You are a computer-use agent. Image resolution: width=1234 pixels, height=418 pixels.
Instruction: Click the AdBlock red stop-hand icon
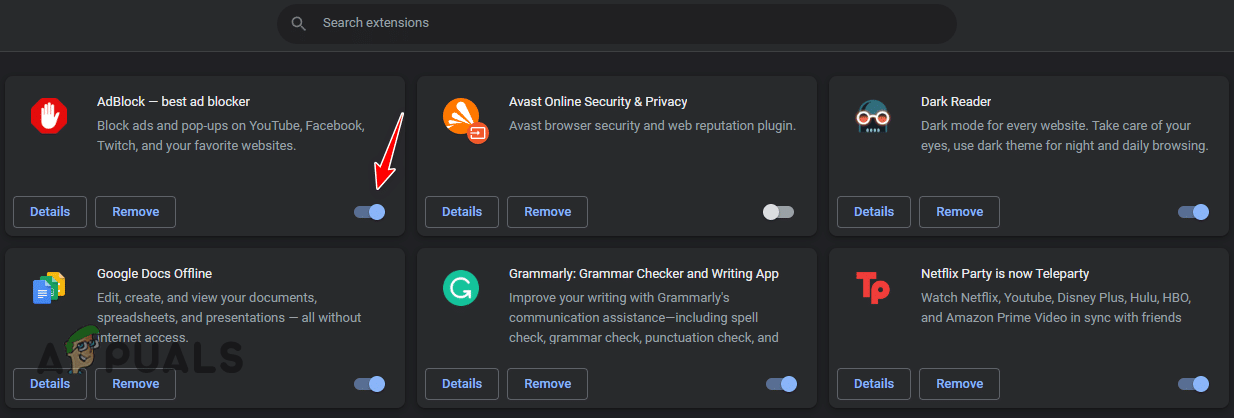click(x=47, y=116)
